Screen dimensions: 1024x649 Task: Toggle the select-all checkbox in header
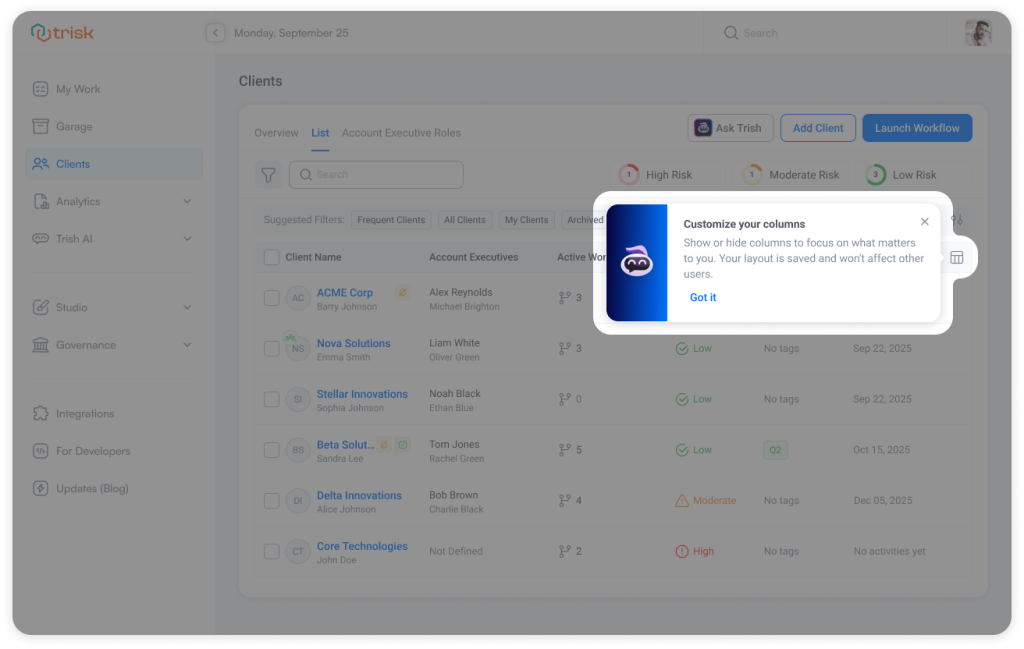click(271, 257)
